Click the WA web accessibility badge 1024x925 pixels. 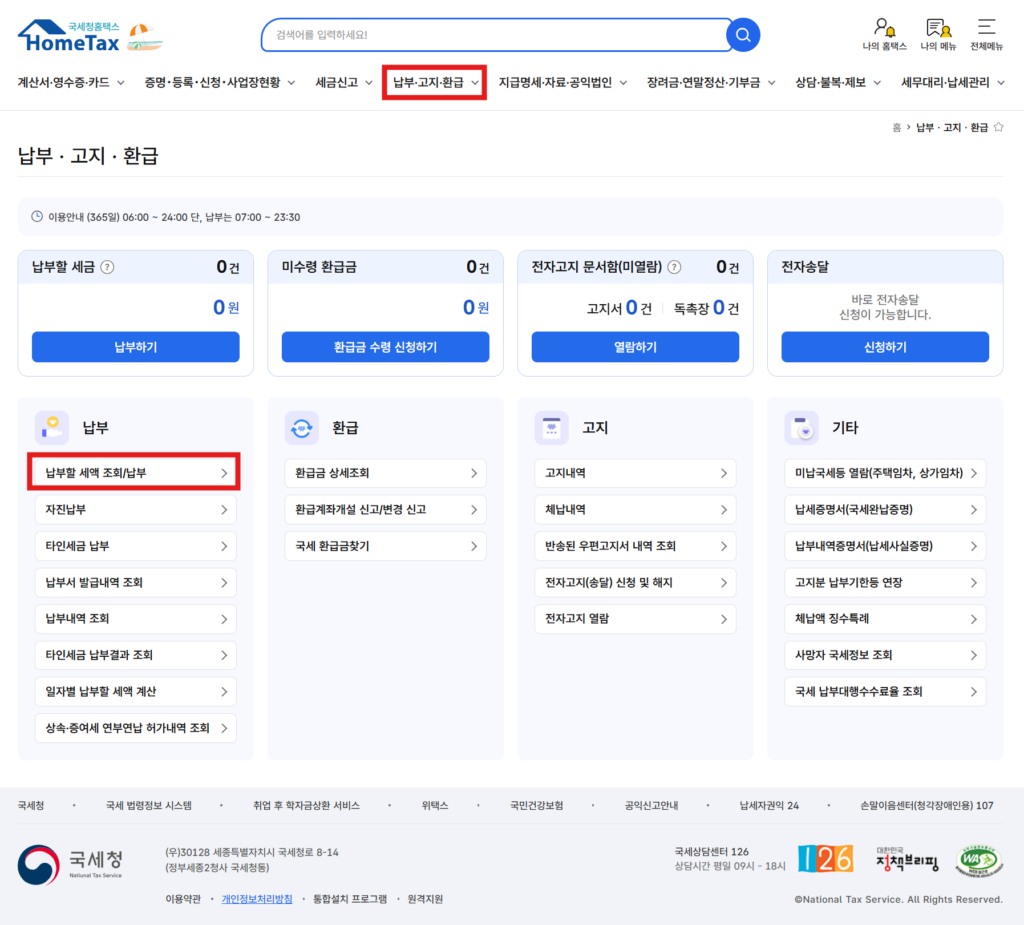tap(979, 860)
